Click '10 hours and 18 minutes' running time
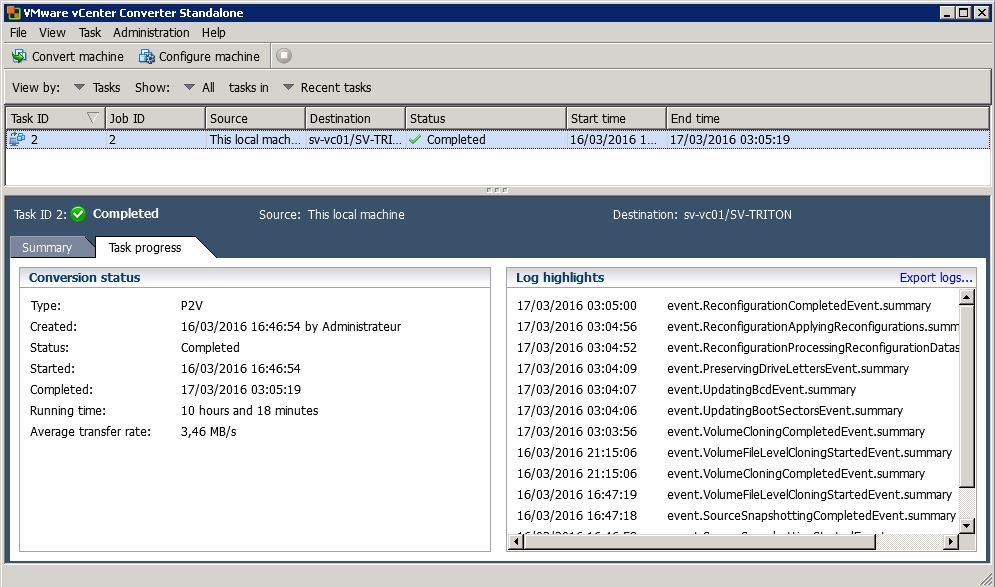Screen dimensions: 995x587 click(249, 411)
